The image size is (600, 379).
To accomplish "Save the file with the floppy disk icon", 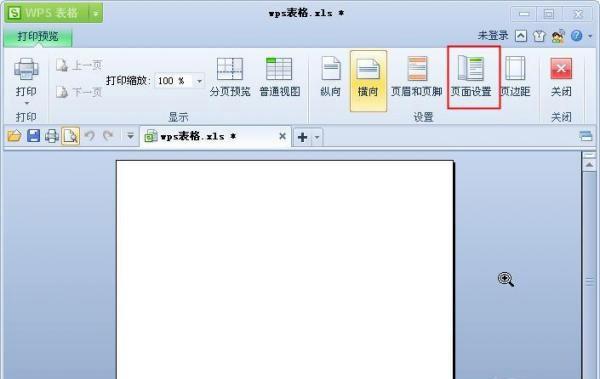I will point(33,136).
